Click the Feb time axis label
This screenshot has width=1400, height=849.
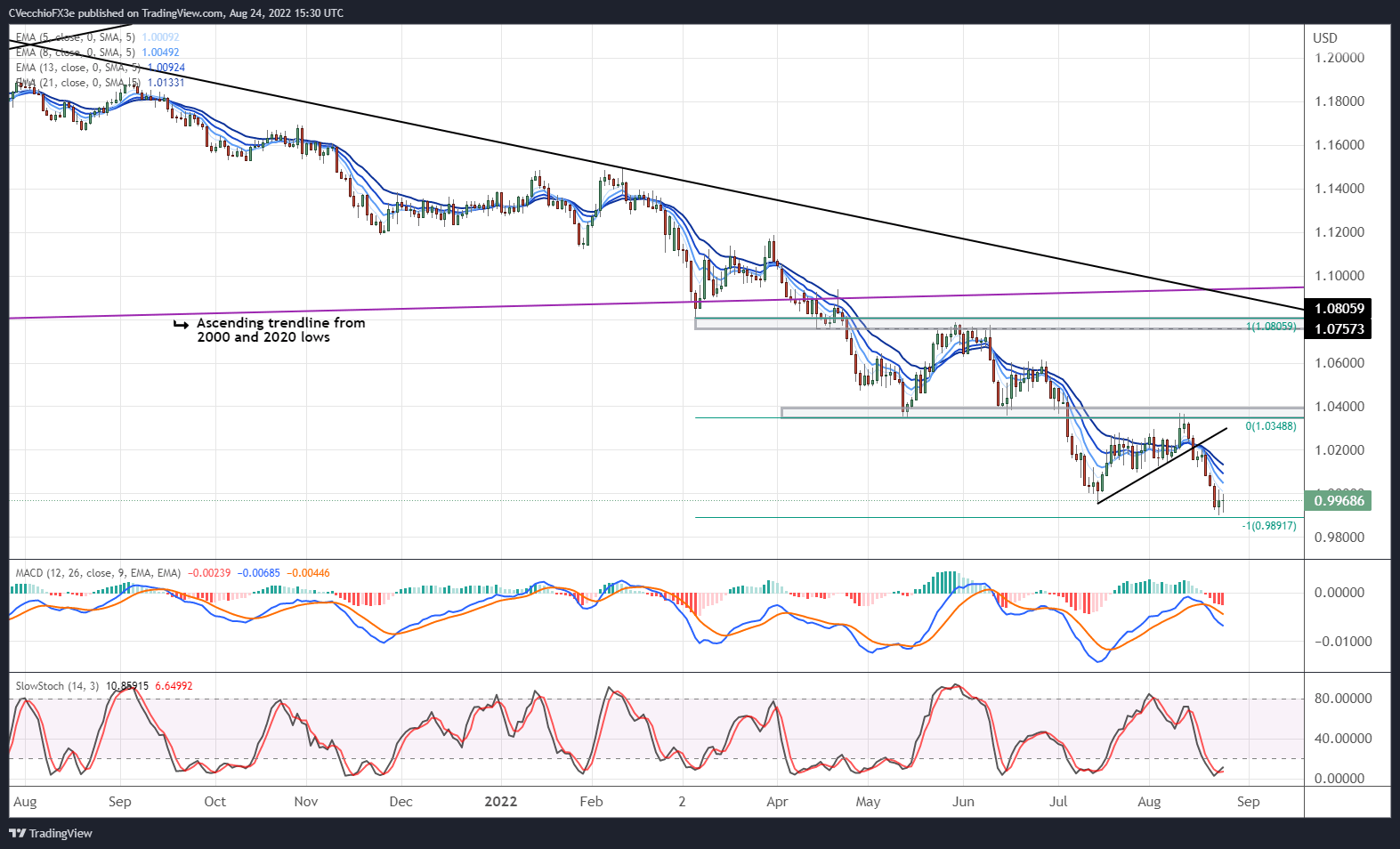591,802
